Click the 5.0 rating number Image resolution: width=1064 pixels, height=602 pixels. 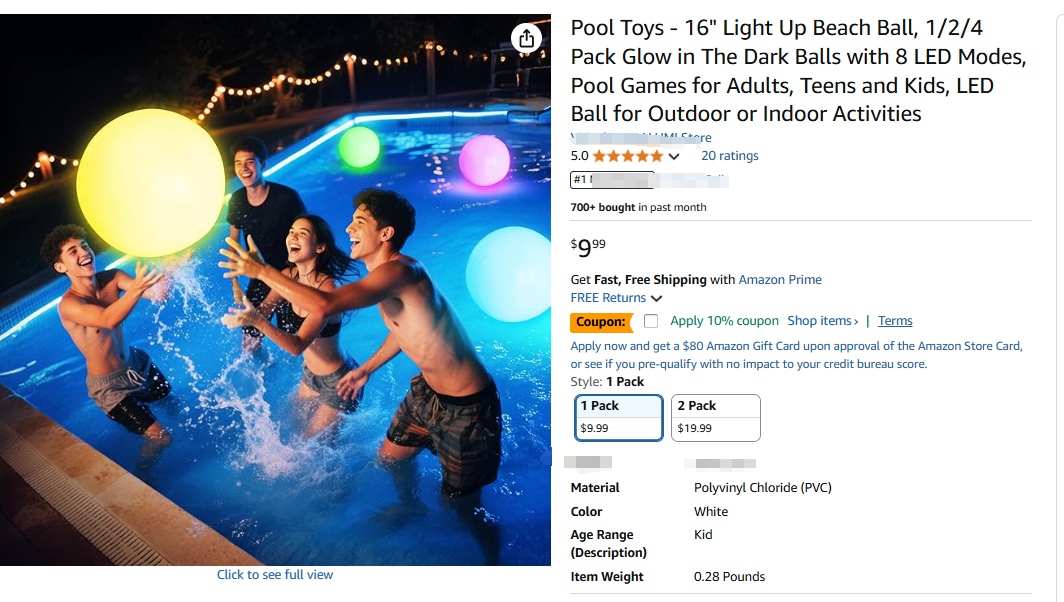(x=580, y=156)
